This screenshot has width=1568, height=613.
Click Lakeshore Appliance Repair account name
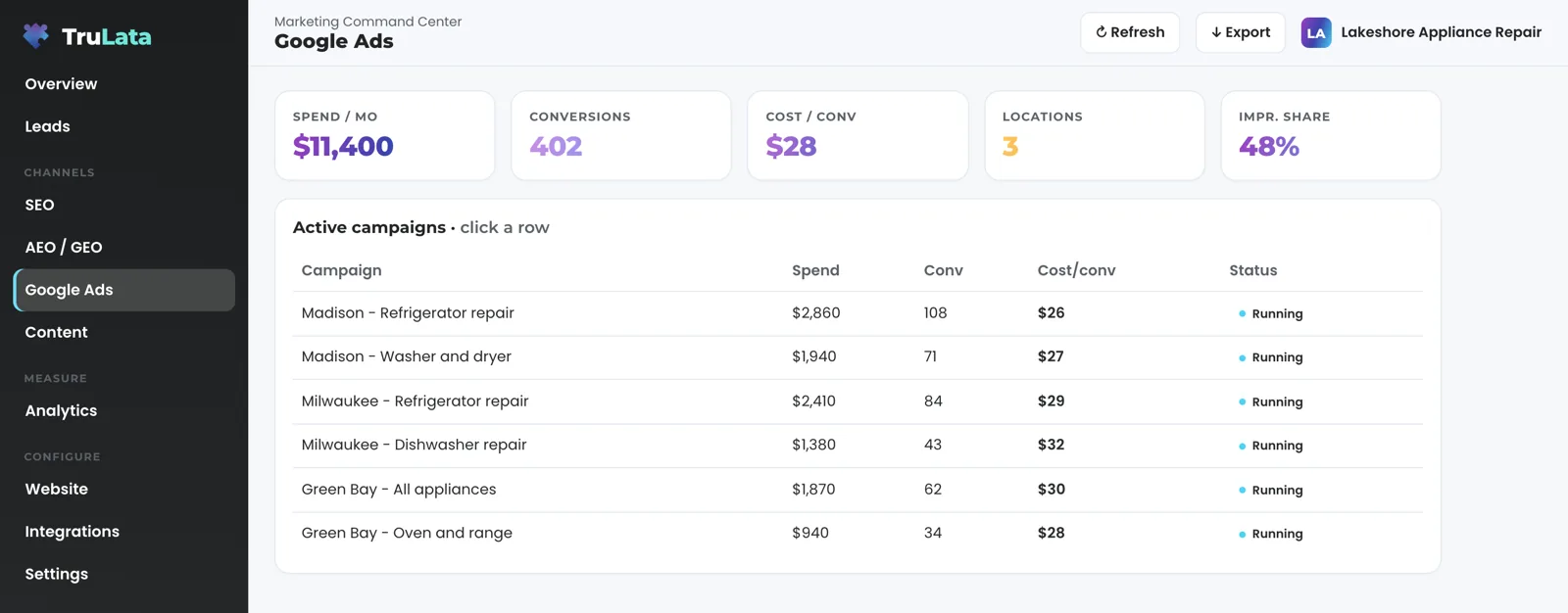click(1441, 32)
